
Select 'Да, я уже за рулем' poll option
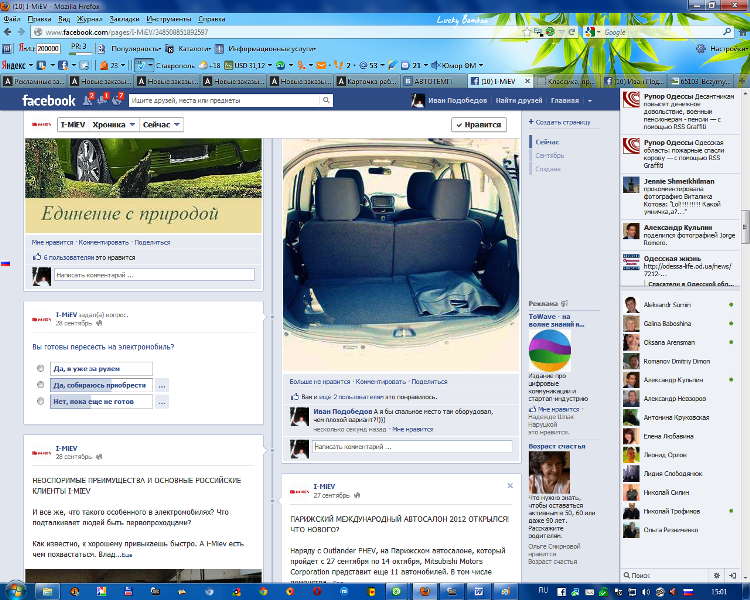point(40,368)
